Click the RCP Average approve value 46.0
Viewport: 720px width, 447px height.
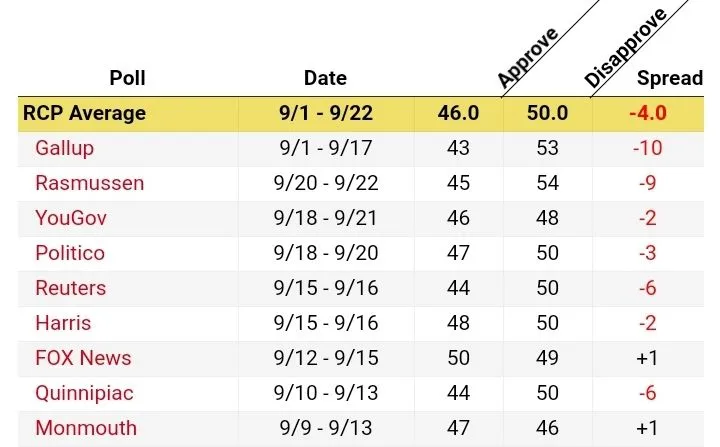point(458,113)
